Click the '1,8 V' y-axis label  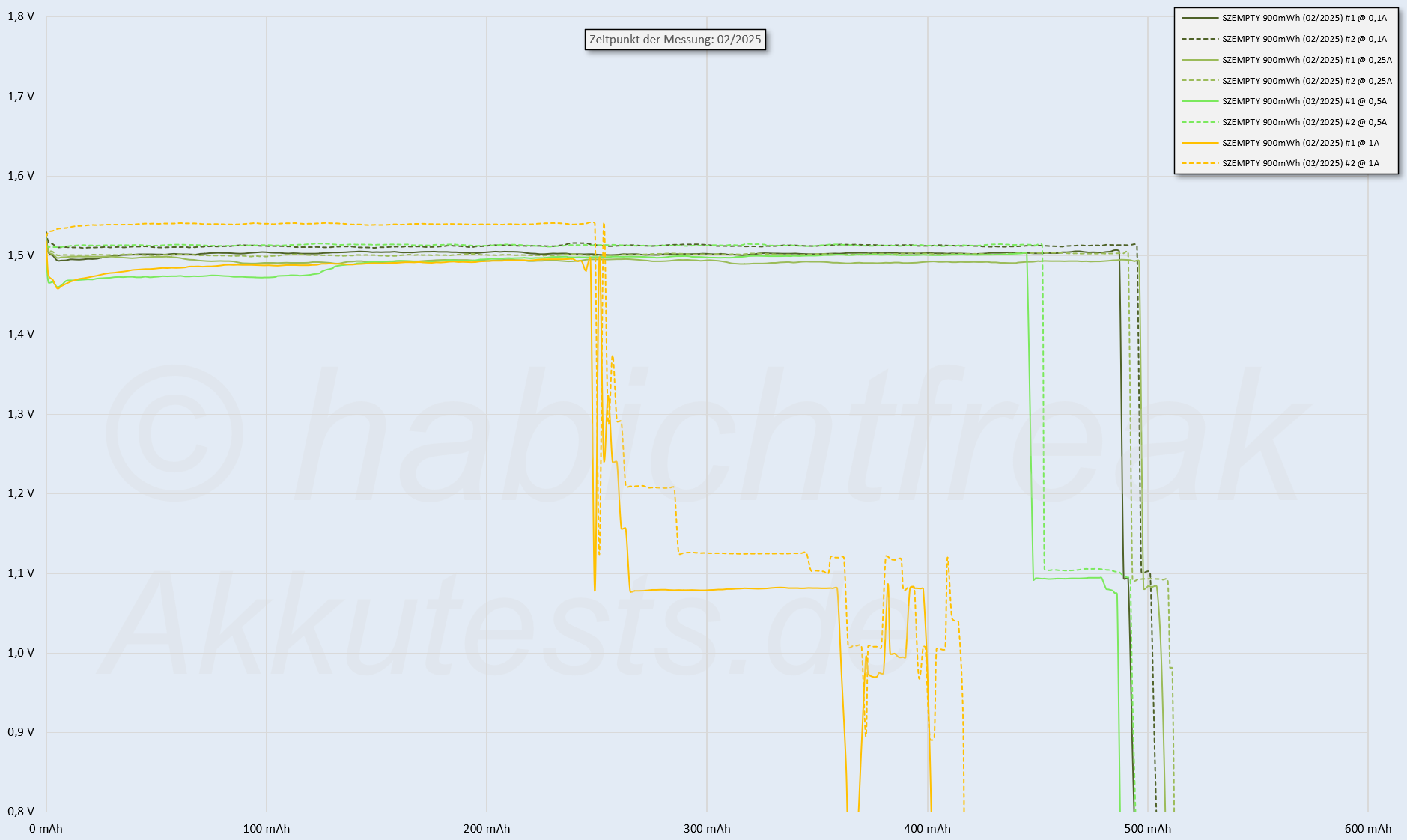click(21, 16)
